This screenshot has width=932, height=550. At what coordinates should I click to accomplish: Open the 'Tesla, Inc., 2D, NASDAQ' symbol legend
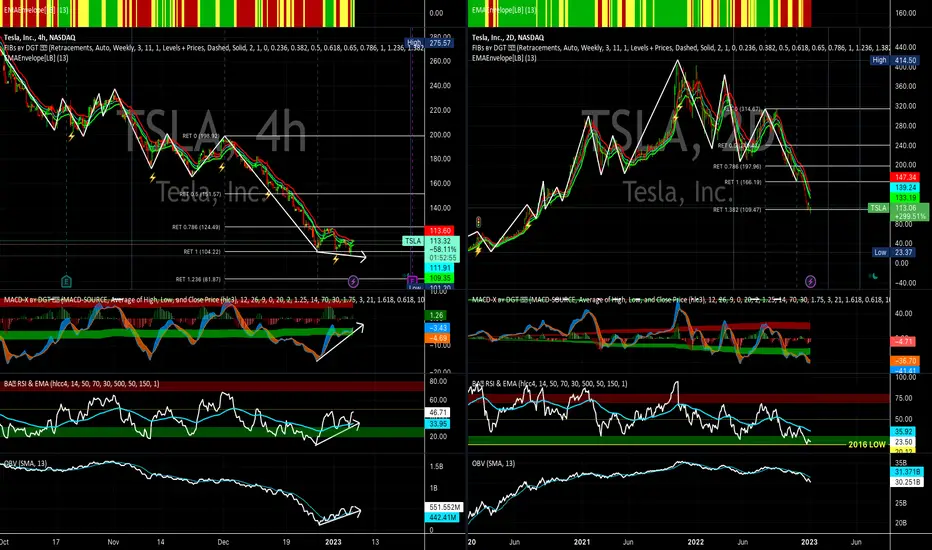pyautogui.click(x=508, y=37)
